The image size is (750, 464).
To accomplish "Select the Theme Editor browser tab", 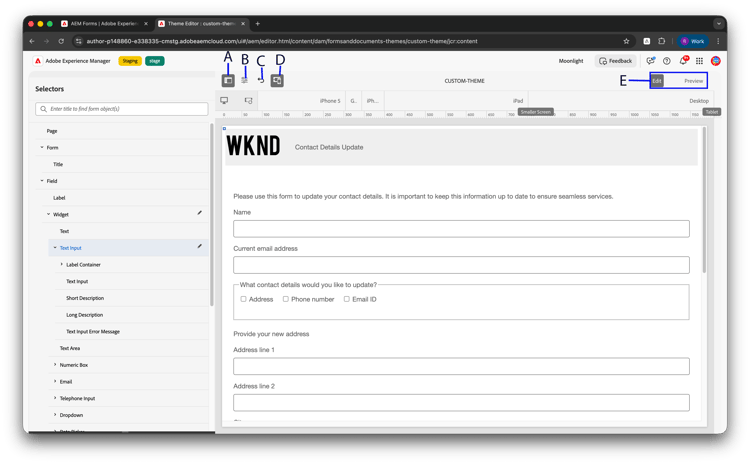I will click(x=201, y=23).
